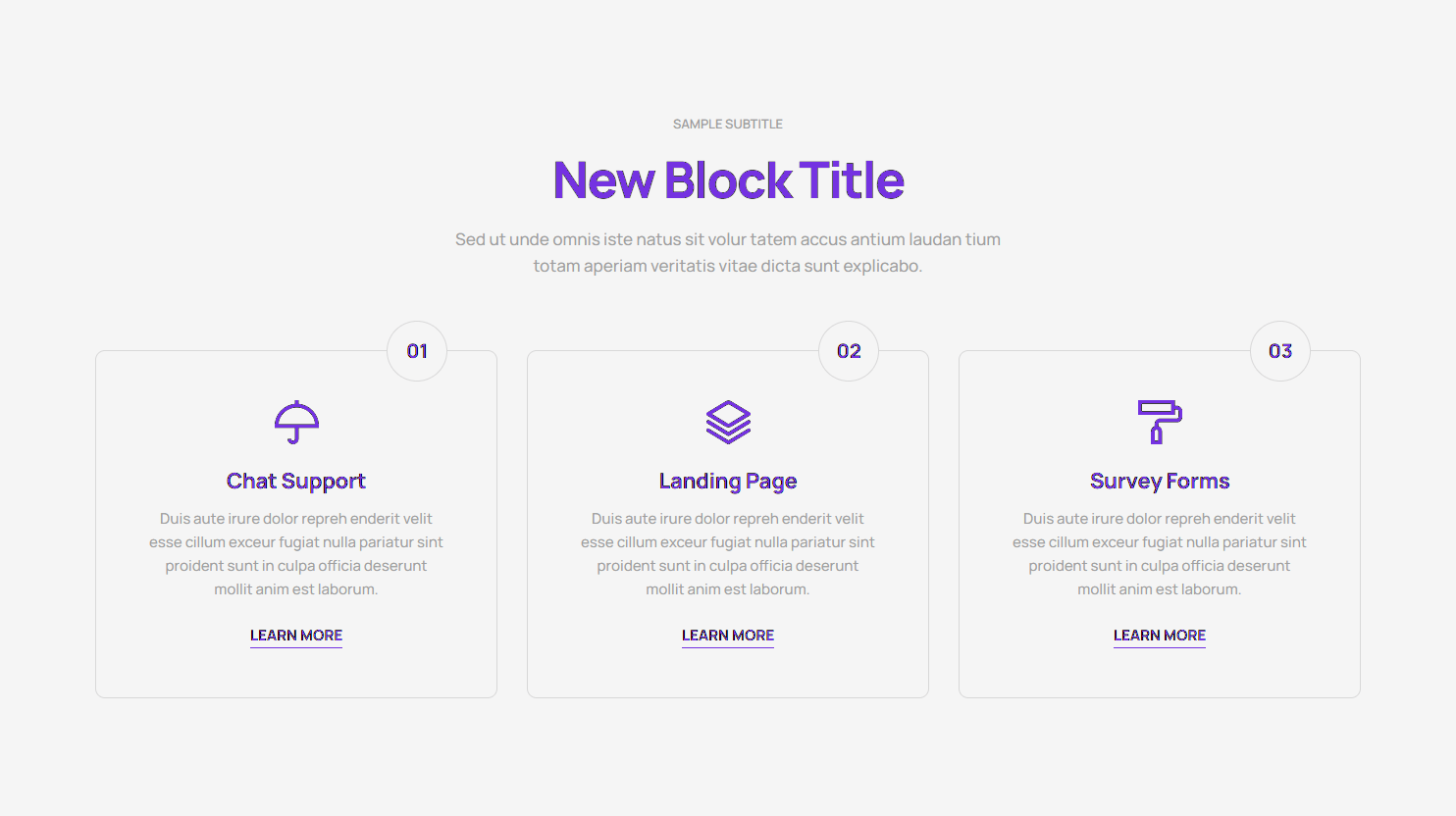This screenshot has height=816, width=1456.
Task: Click the description text in Chat Support card
Action: [x=296, y=554]
